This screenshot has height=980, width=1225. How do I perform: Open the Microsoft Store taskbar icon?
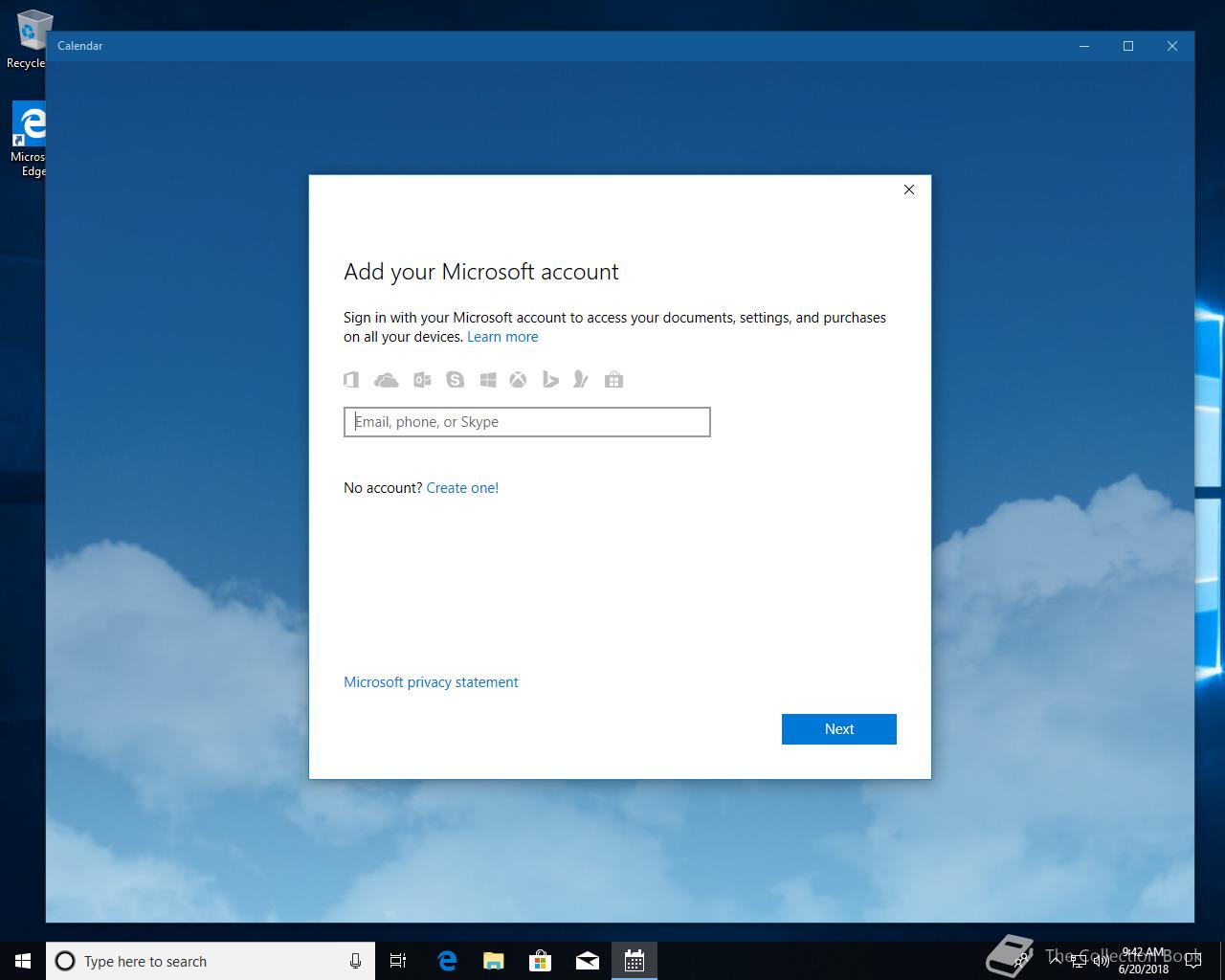[541, 961]
